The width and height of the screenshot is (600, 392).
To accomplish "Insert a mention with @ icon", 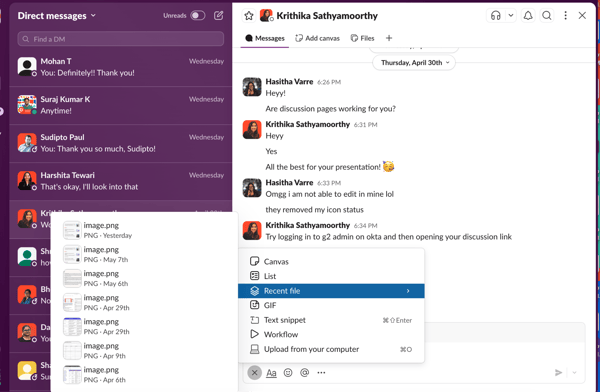I will pyautogui.click(x=305, y=372).
